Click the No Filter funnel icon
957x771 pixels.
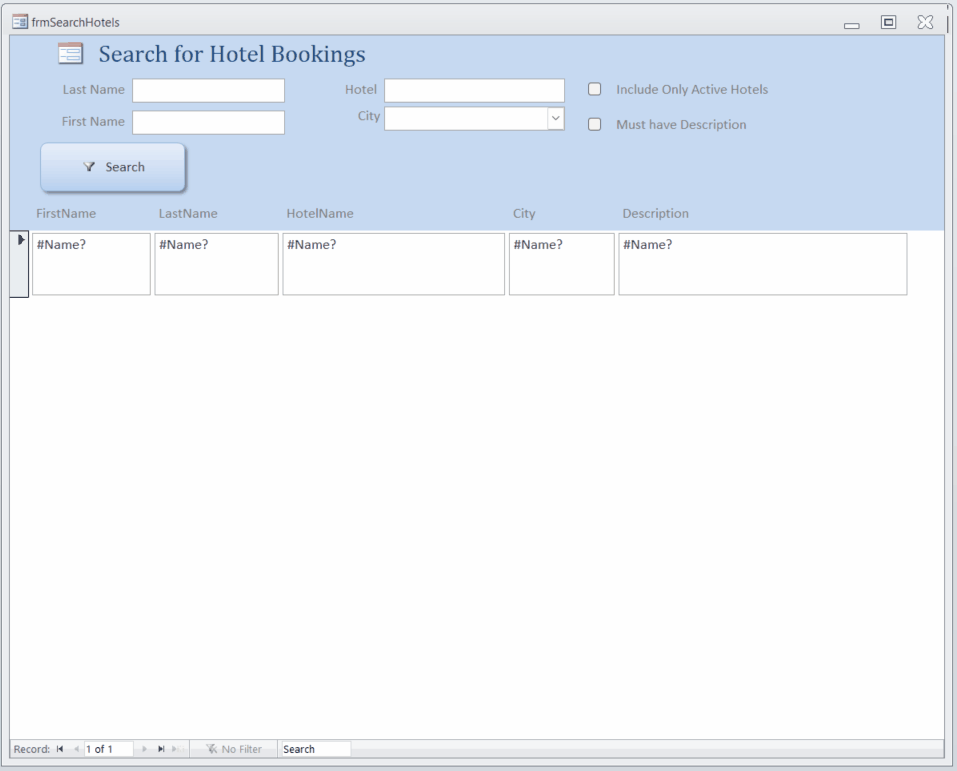pos(212,748)
